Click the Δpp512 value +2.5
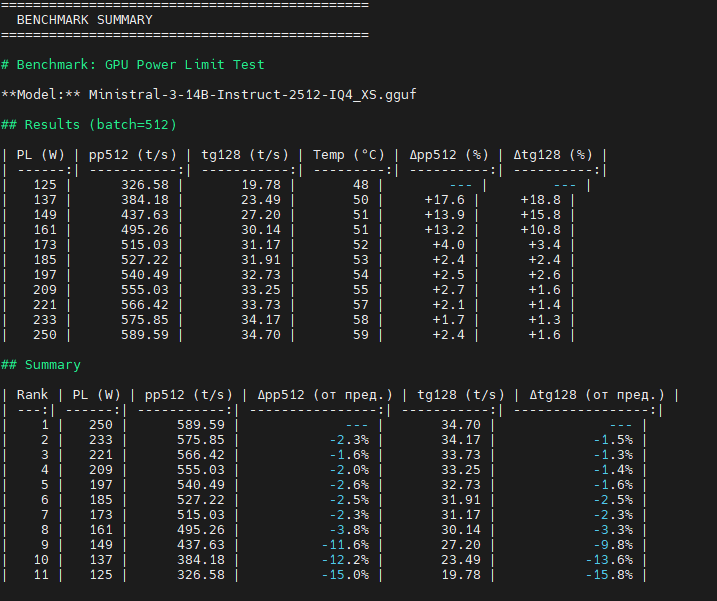Screen dimensions: 717x601 pos(449,275)
